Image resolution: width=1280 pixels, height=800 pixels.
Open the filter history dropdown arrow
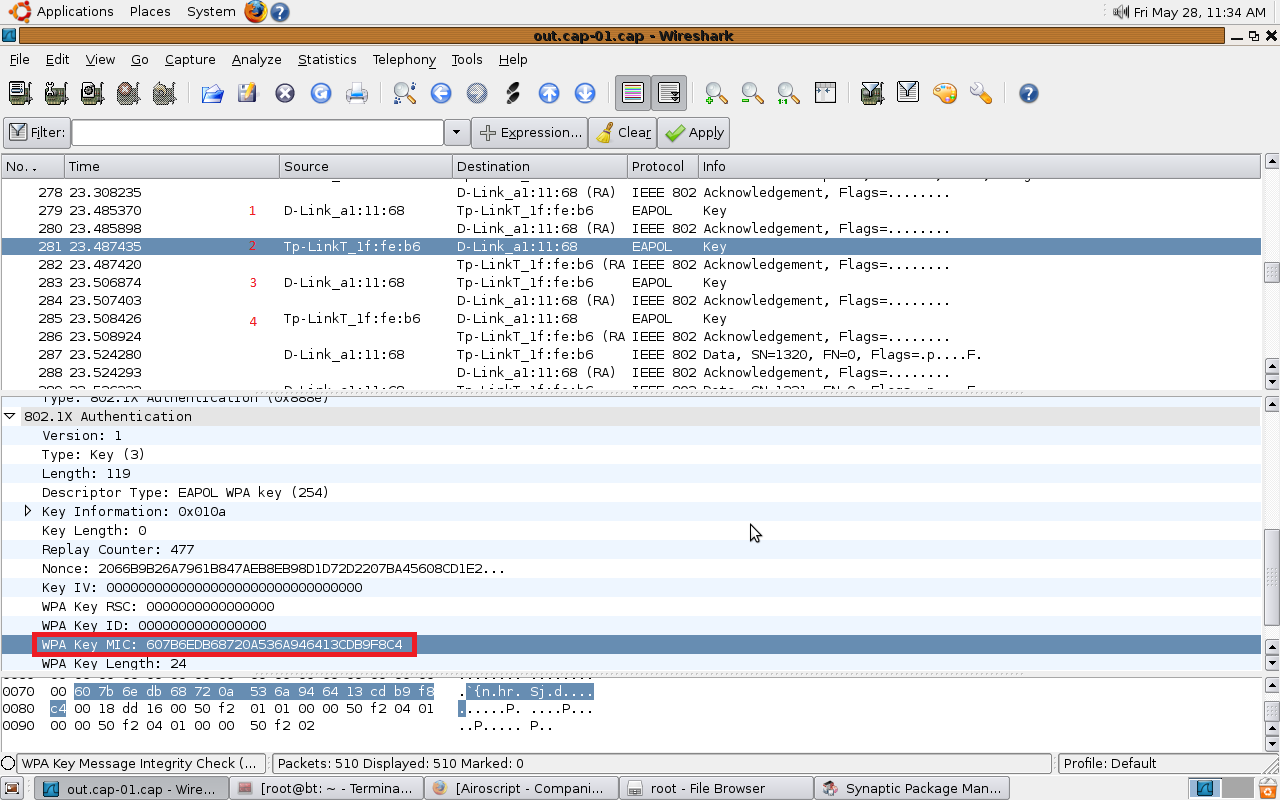pyautogui.click(x=457, y=132)
